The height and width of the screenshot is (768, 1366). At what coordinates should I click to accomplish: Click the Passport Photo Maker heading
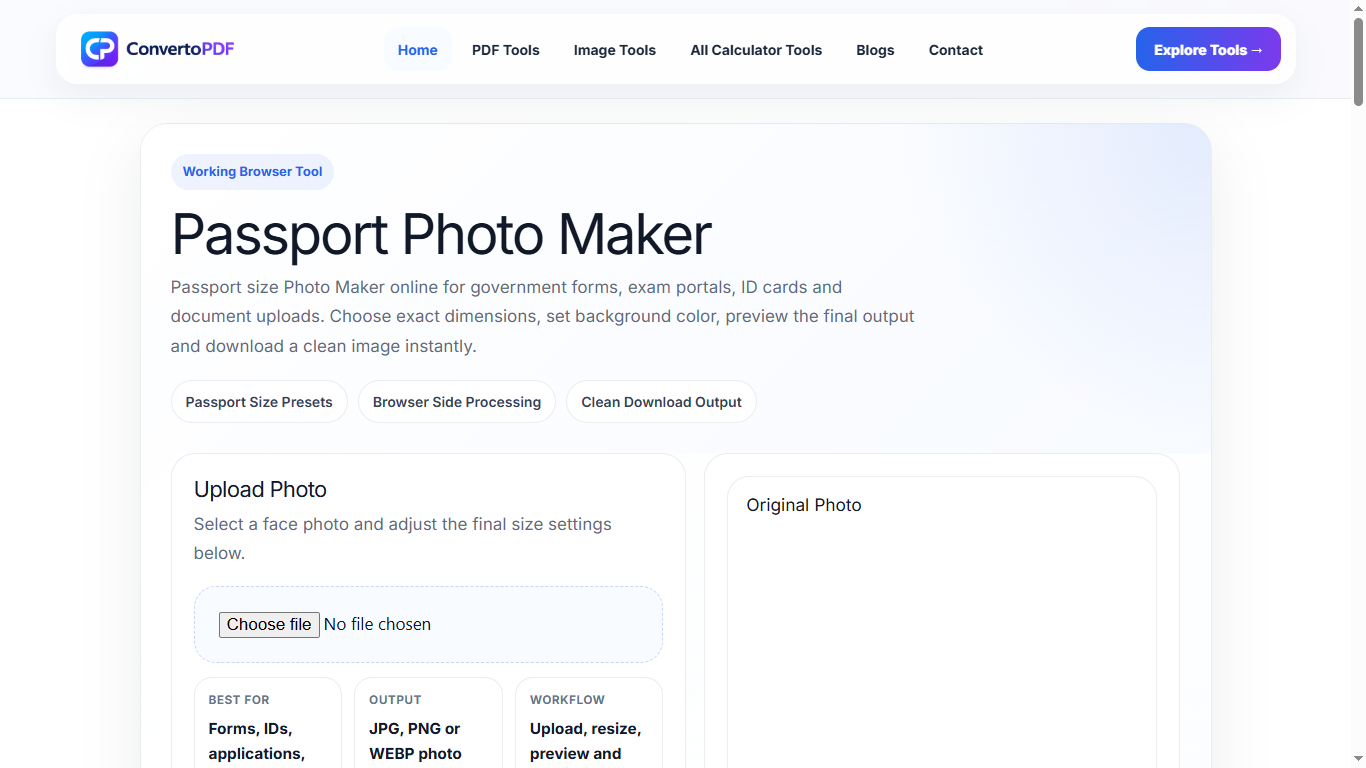click(441, 235)
